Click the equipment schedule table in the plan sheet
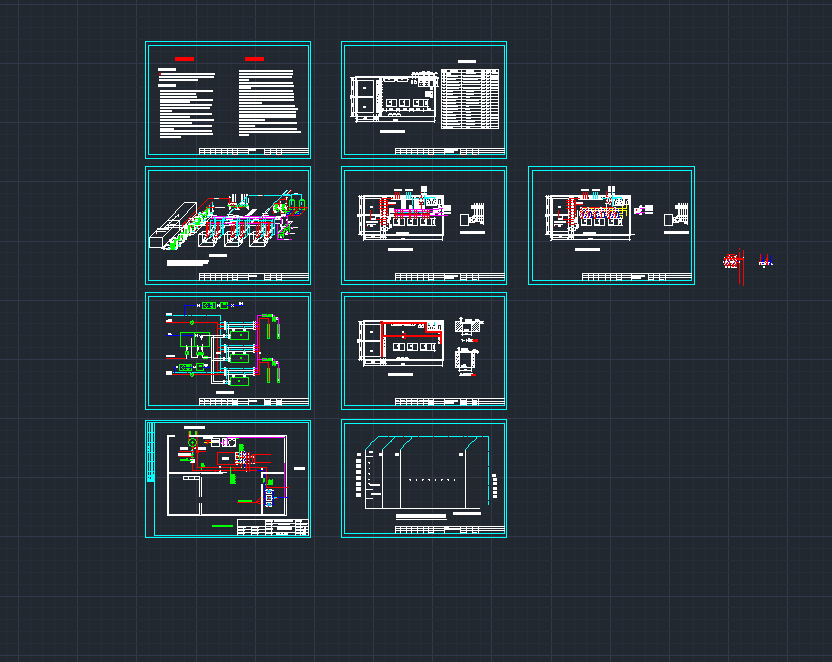 [470, 99]
